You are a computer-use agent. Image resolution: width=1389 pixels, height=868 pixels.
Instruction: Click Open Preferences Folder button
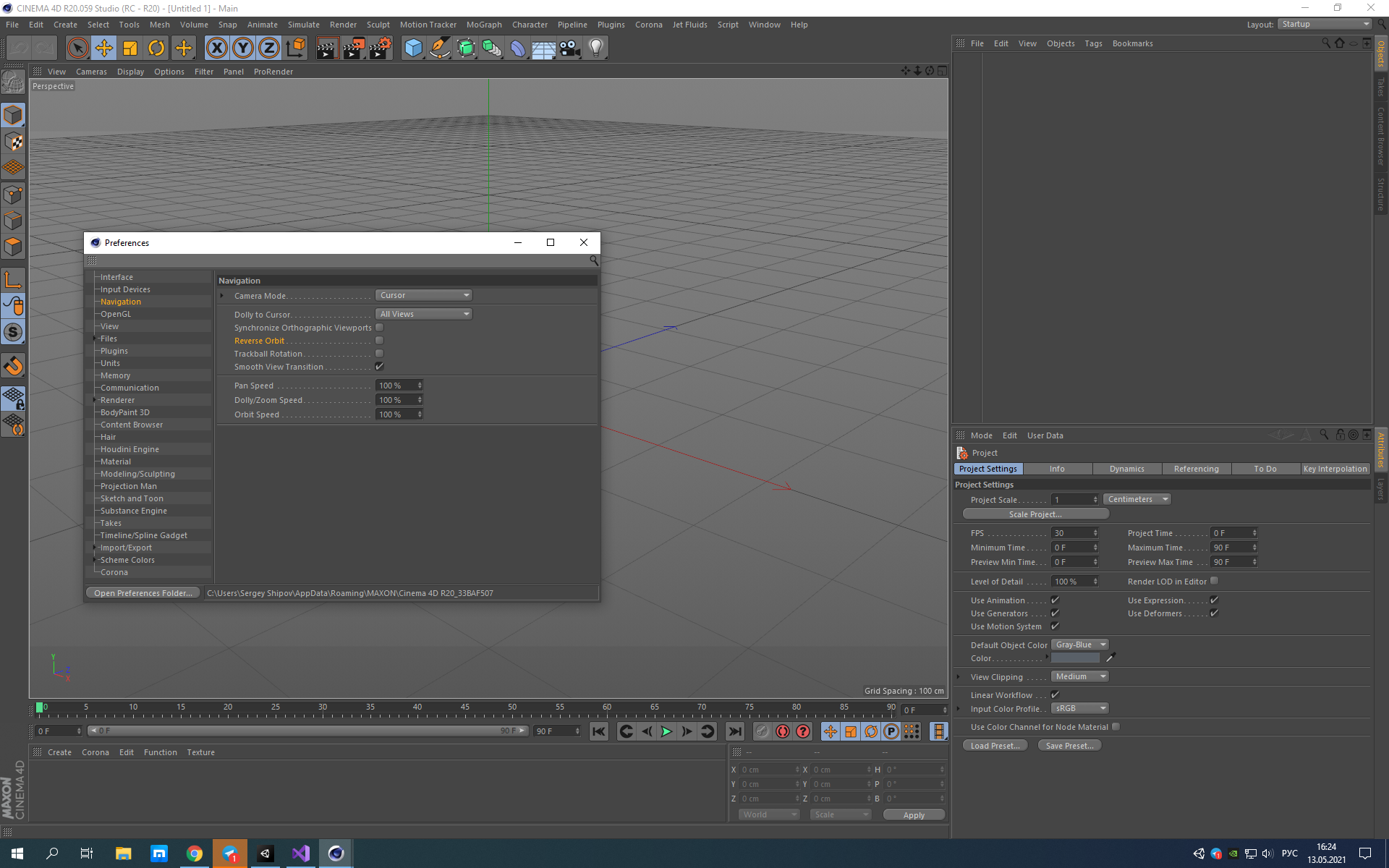pyautogui.click(x=143, y=593)
